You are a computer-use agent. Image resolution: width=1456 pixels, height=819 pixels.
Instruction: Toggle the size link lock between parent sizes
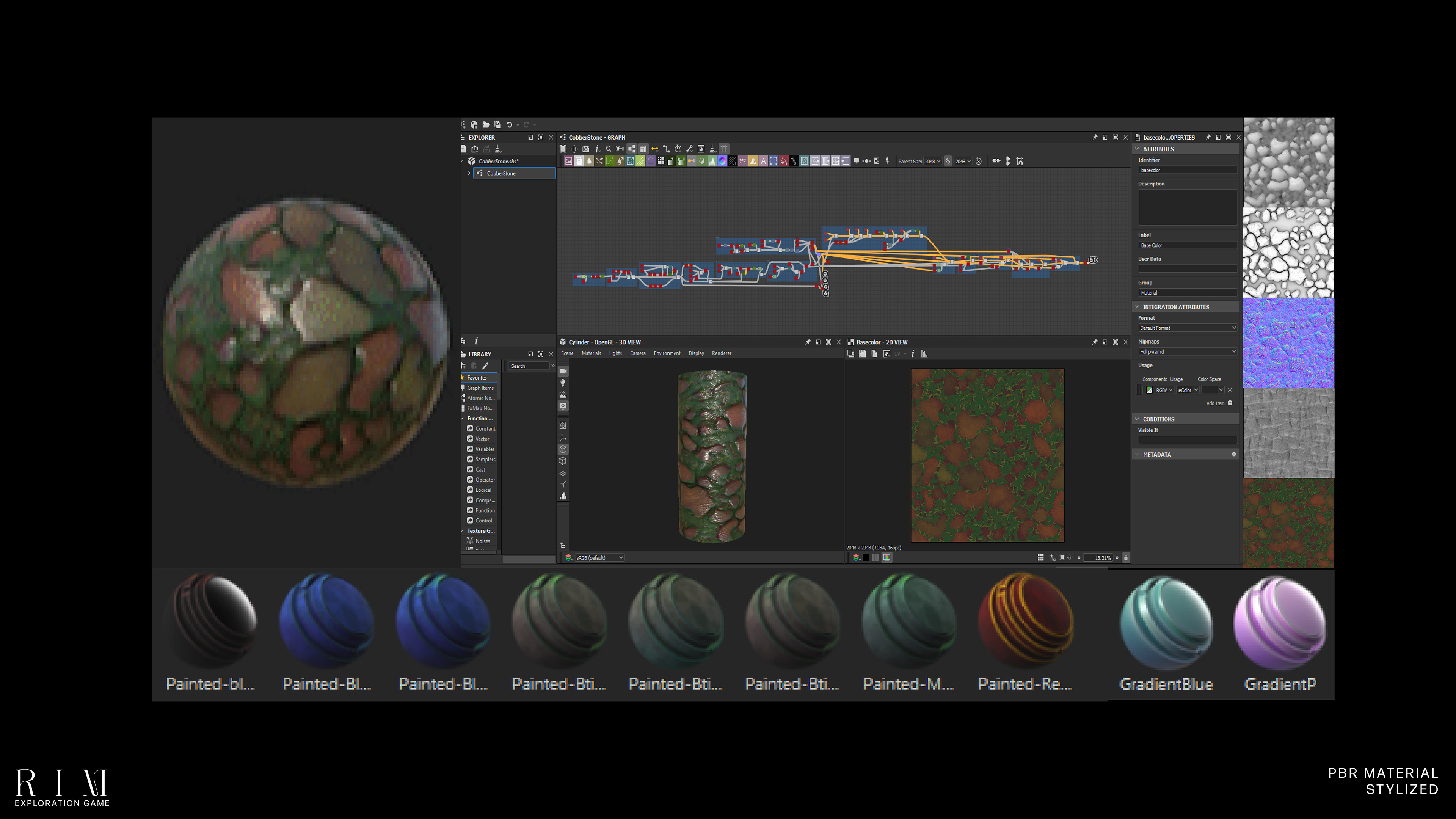[x=948, y=161]
